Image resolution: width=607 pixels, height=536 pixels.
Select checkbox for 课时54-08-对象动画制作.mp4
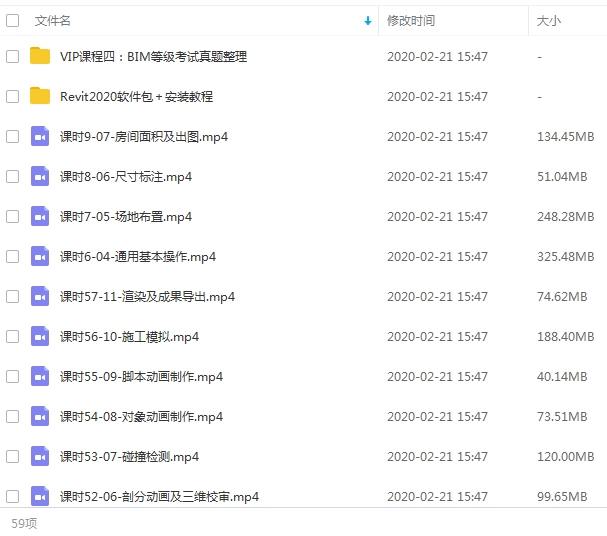pos(12,416)
